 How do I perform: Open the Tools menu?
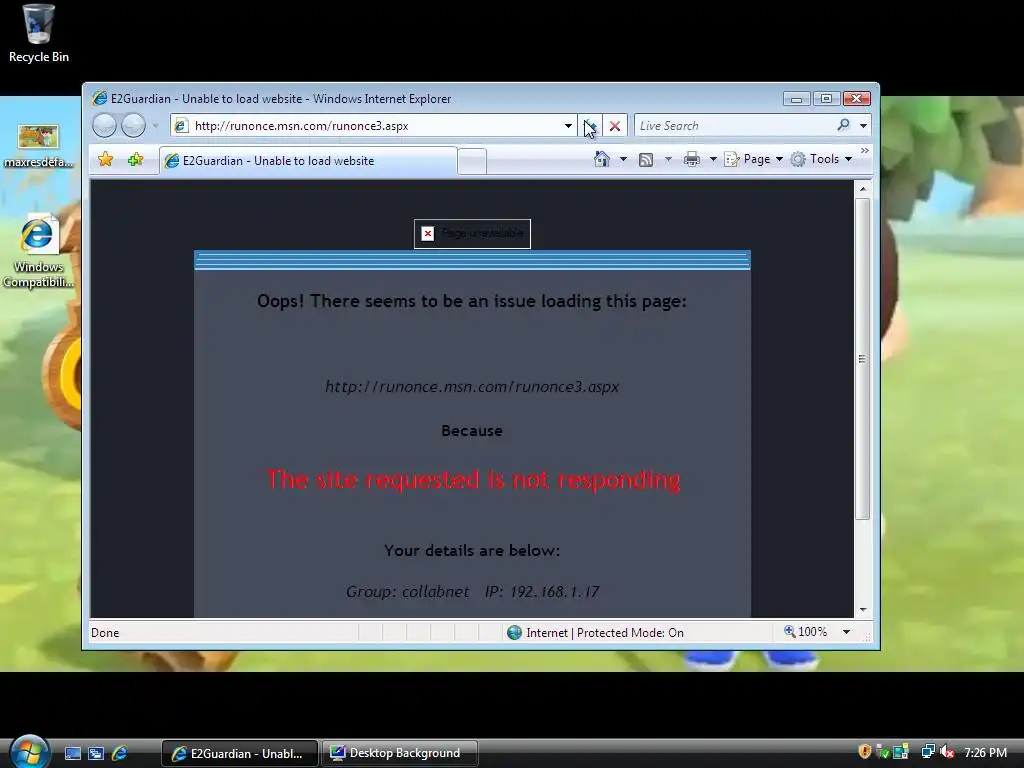pos(822,159)
